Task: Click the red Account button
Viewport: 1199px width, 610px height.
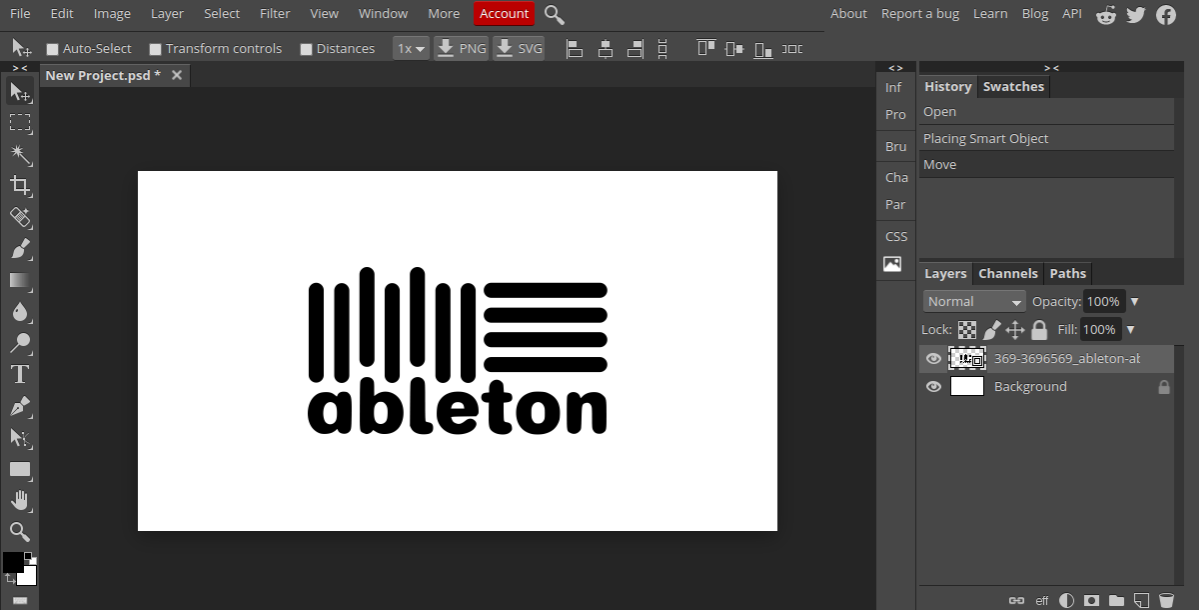Action: (x=504, y=14)
